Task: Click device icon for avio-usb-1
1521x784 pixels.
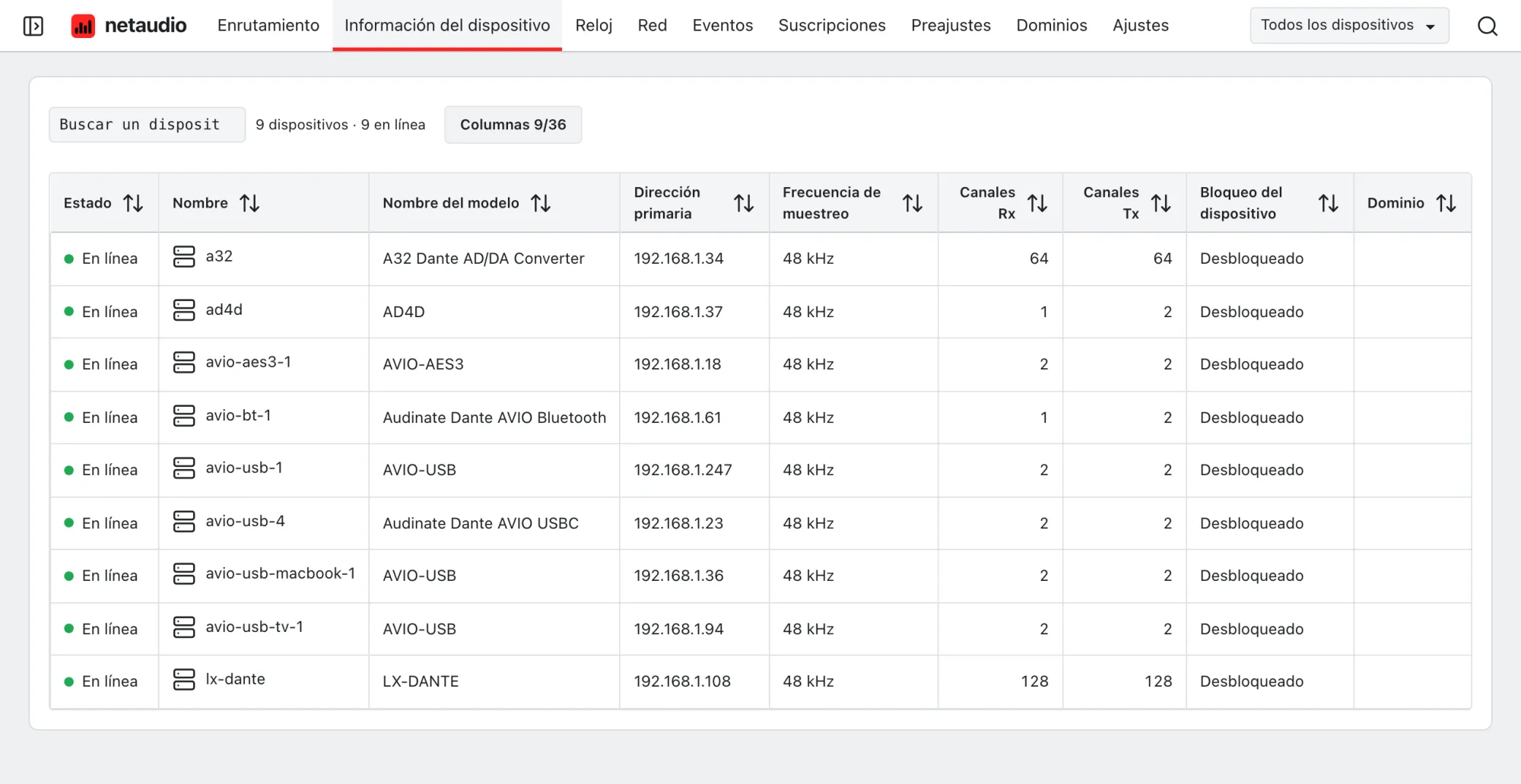Action: [x=184, y=468]
